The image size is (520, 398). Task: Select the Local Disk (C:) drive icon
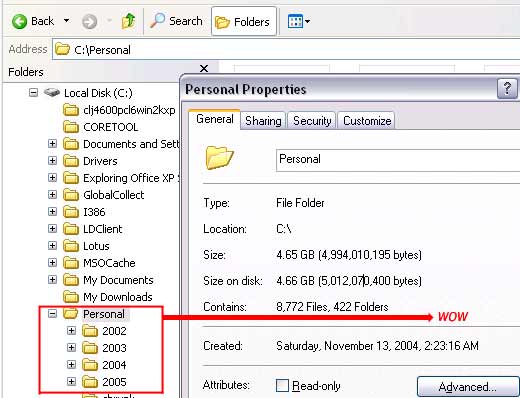[52, 92]
